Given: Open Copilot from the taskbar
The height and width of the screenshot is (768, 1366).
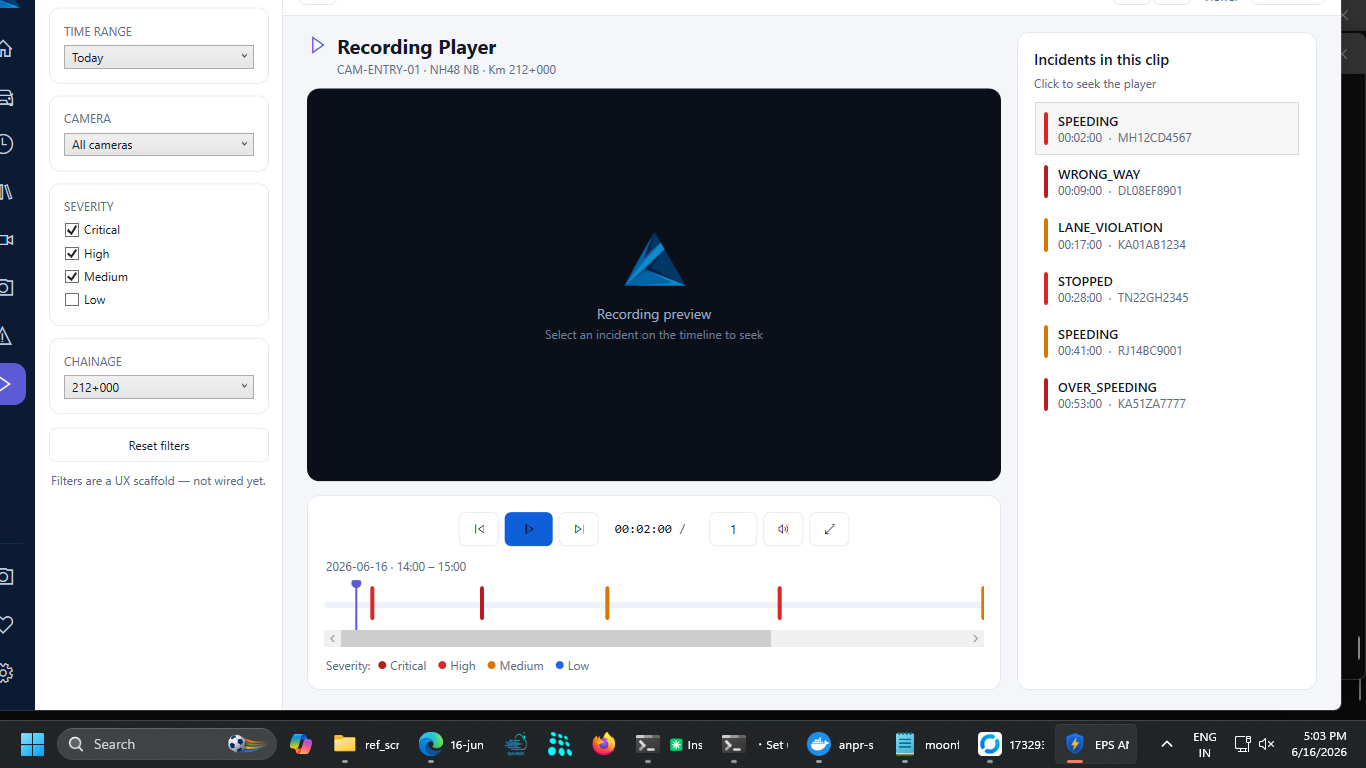Looking at the screenshot, I should [x=300, y=744].
